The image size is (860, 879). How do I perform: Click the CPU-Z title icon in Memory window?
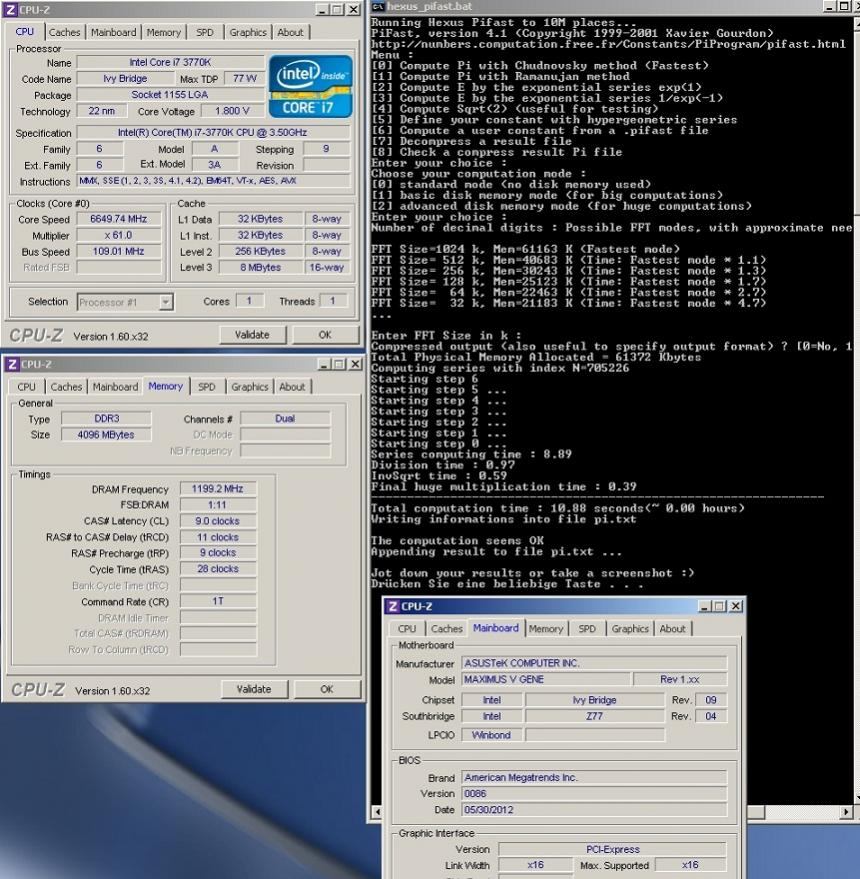tap(12, 364)
